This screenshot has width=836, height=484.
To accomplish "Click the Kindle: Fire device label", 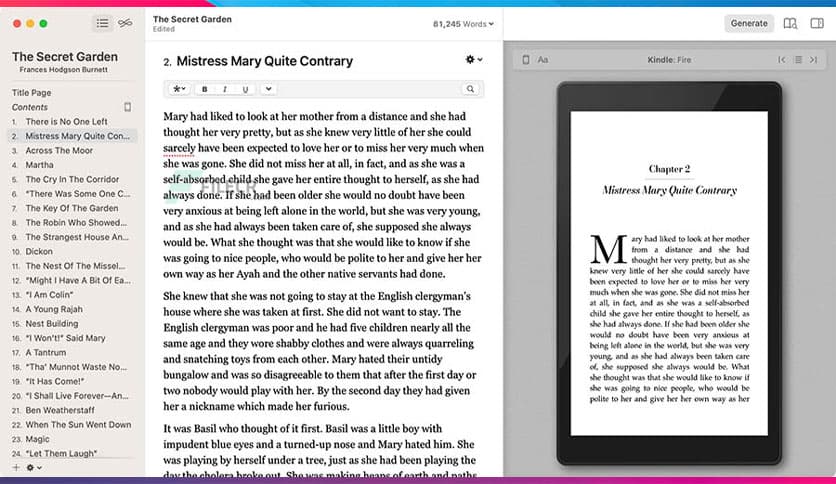I will [669, 60].
